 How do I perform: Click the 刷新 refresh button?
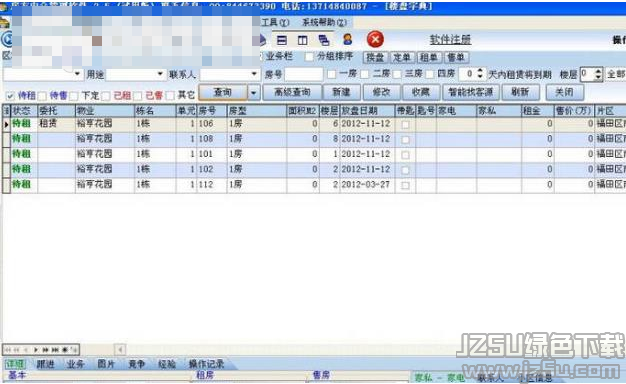(521, 93)
